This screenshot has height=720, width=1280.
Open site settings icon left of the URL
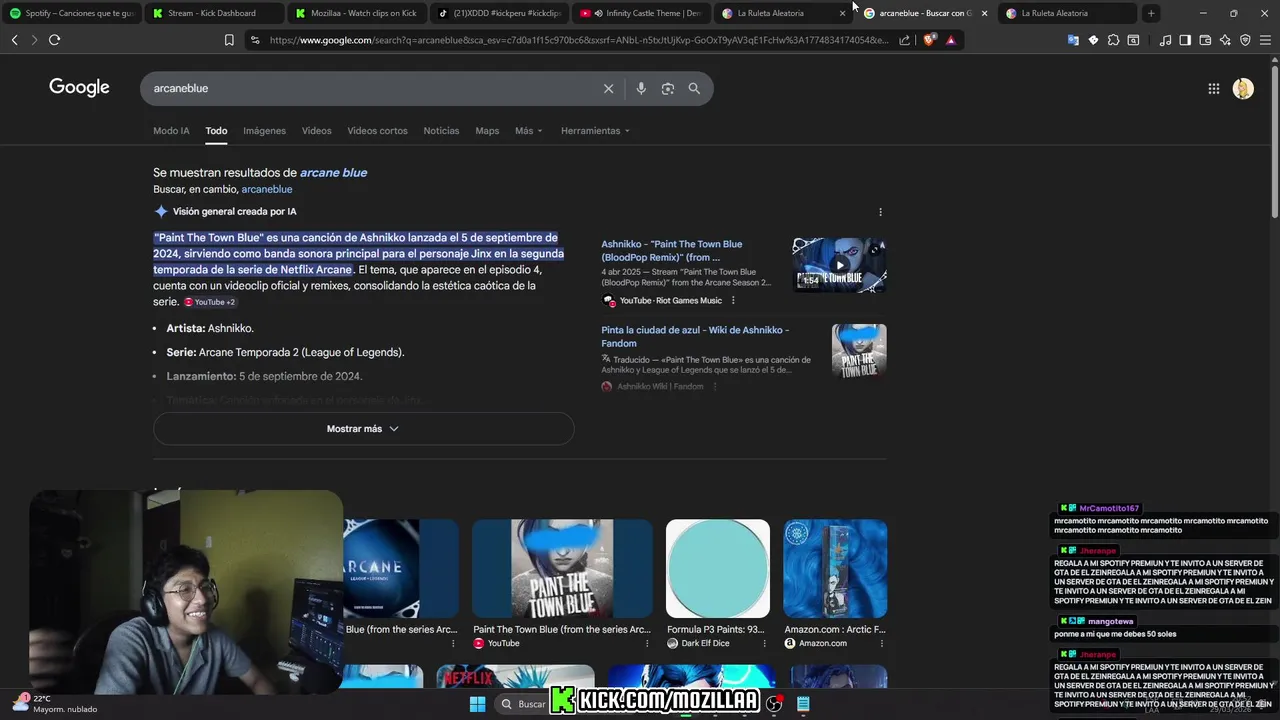[x=255, y=40]
